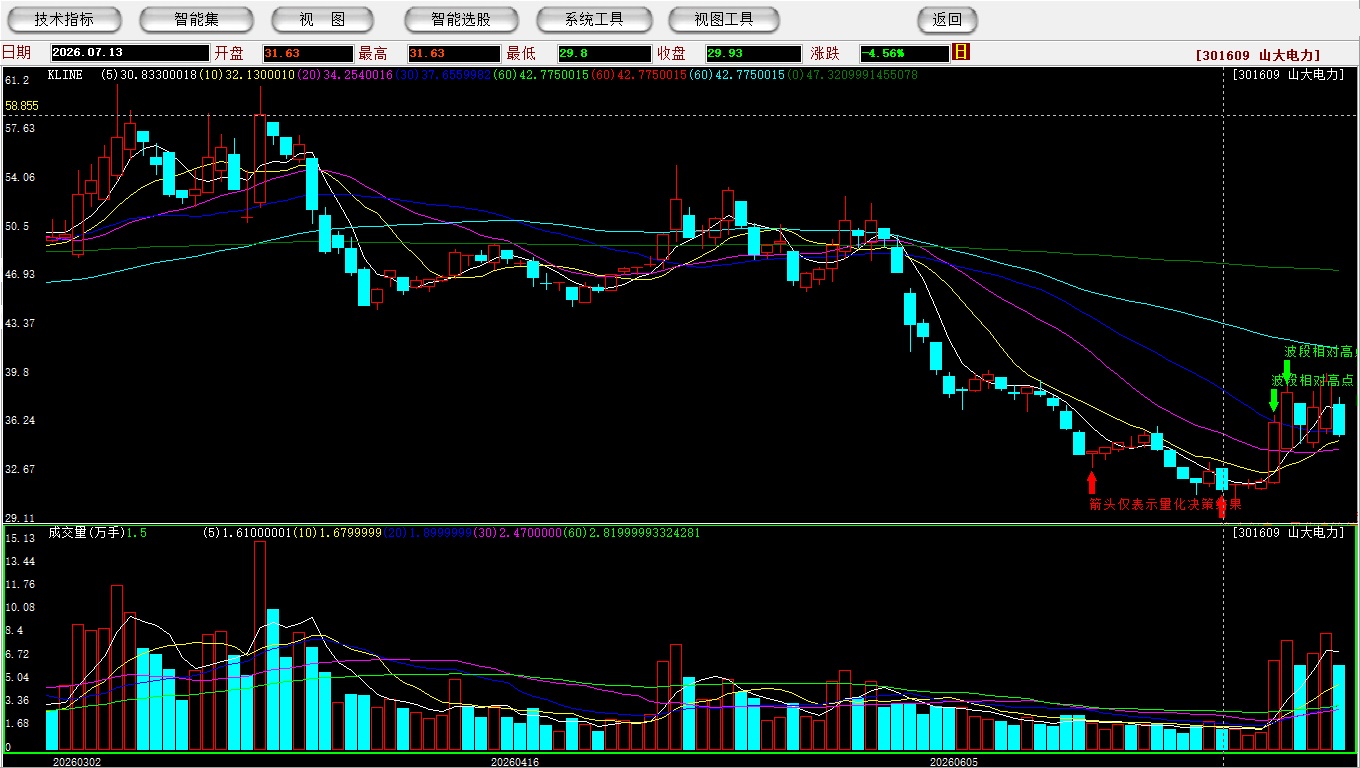
Task: Click the KLINE indicator label
Action: [67, 75]
